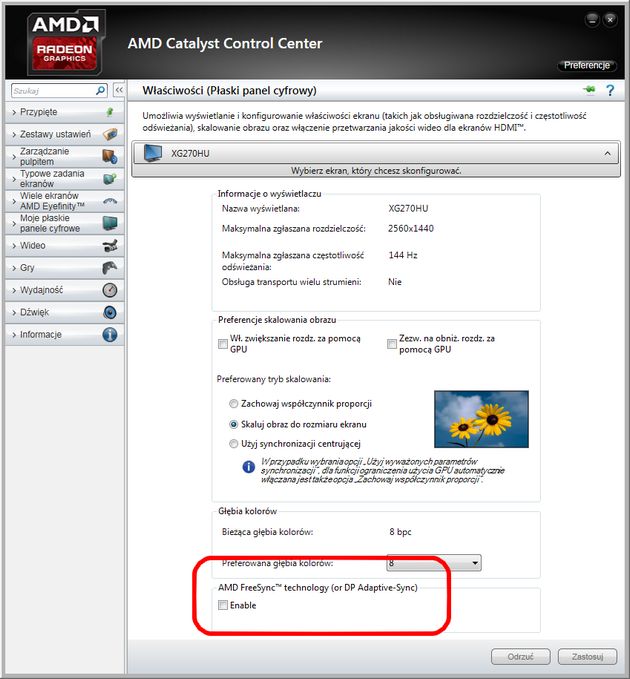Screen dimensions: 630x679
Task: Expand Zarządzanie pulpitem section
Action: pyautogui.click(x=64, y=156)
